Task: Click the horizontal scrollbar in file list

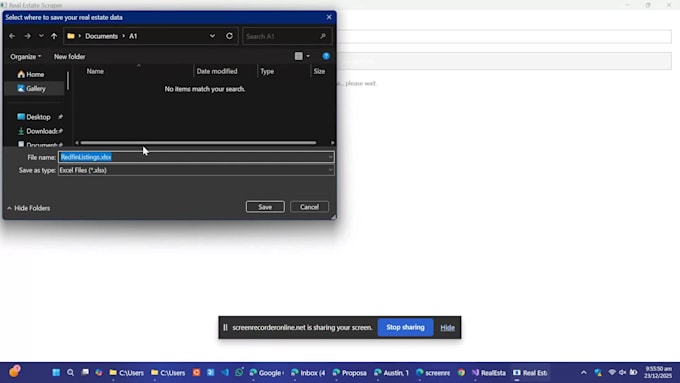Action: click(198, 143)
